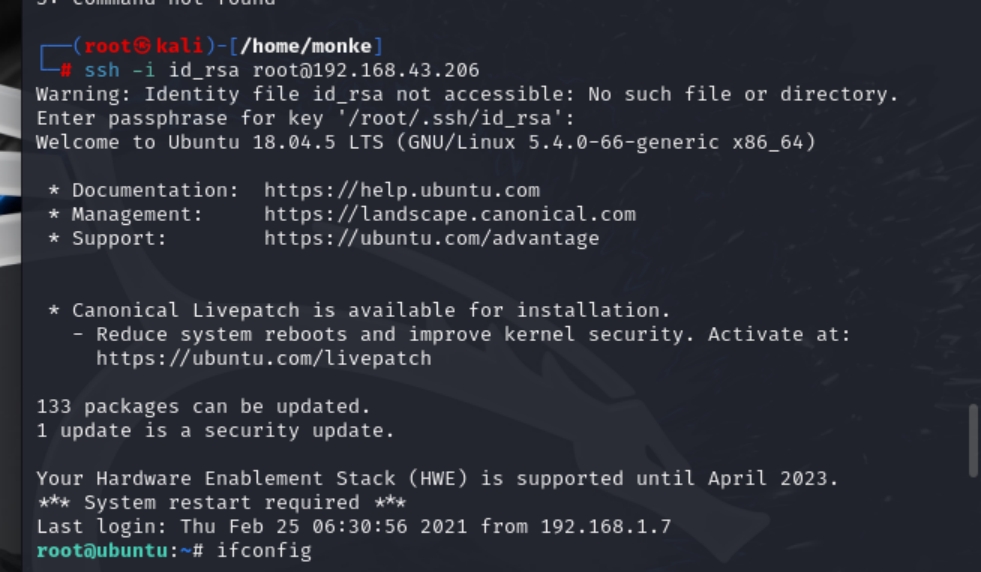The width and height of the screenshot is (981, 572).
Task: Click the terminal's vertical scrollbar thumb
Action: point(973,440)
